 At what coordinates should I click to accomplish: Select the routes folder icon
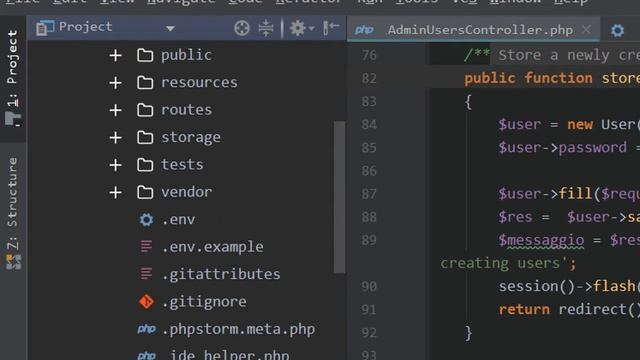[145, 110]
